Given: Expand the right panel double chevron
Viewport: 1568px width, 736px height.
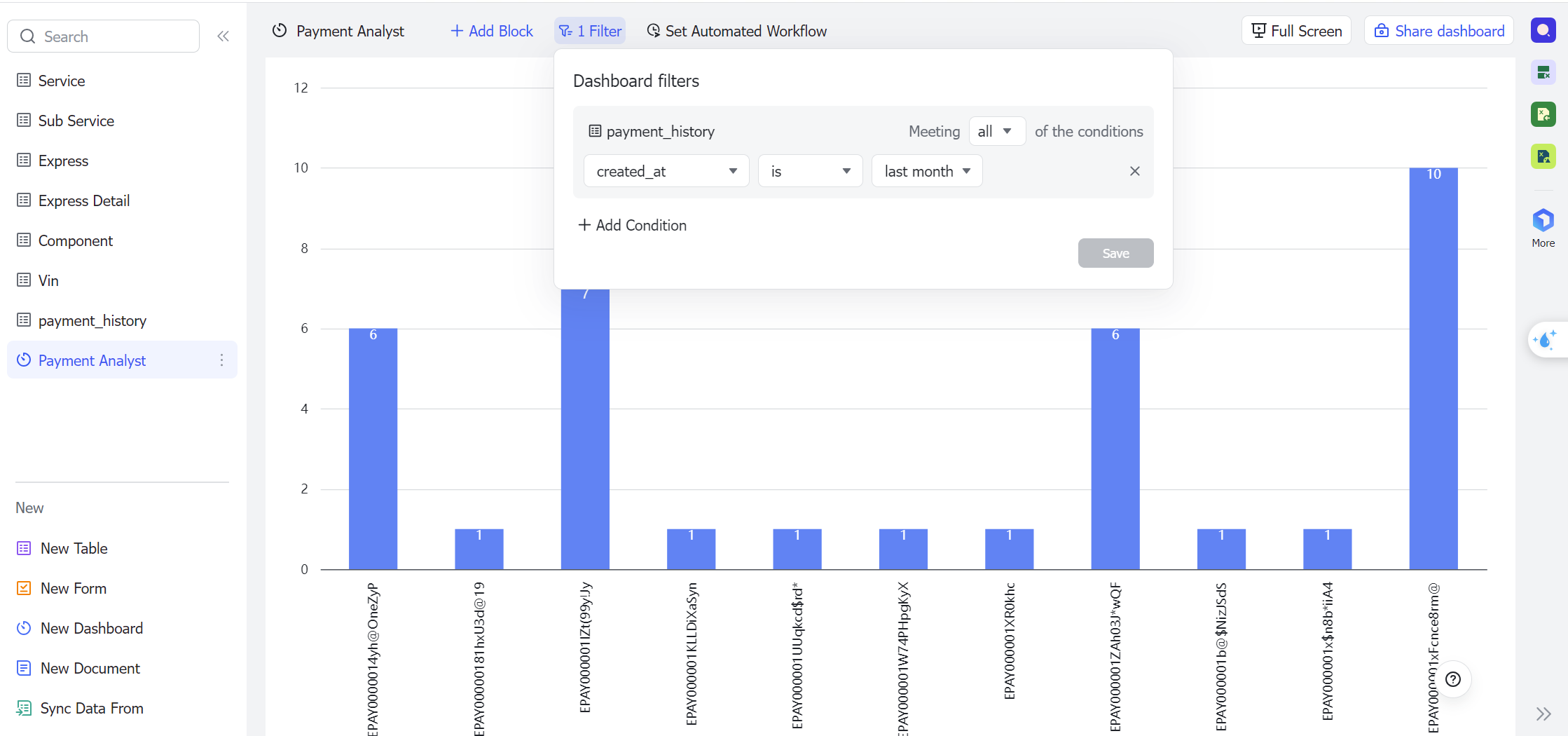Looking at the screenshot, I should (x=1543, y=714).
